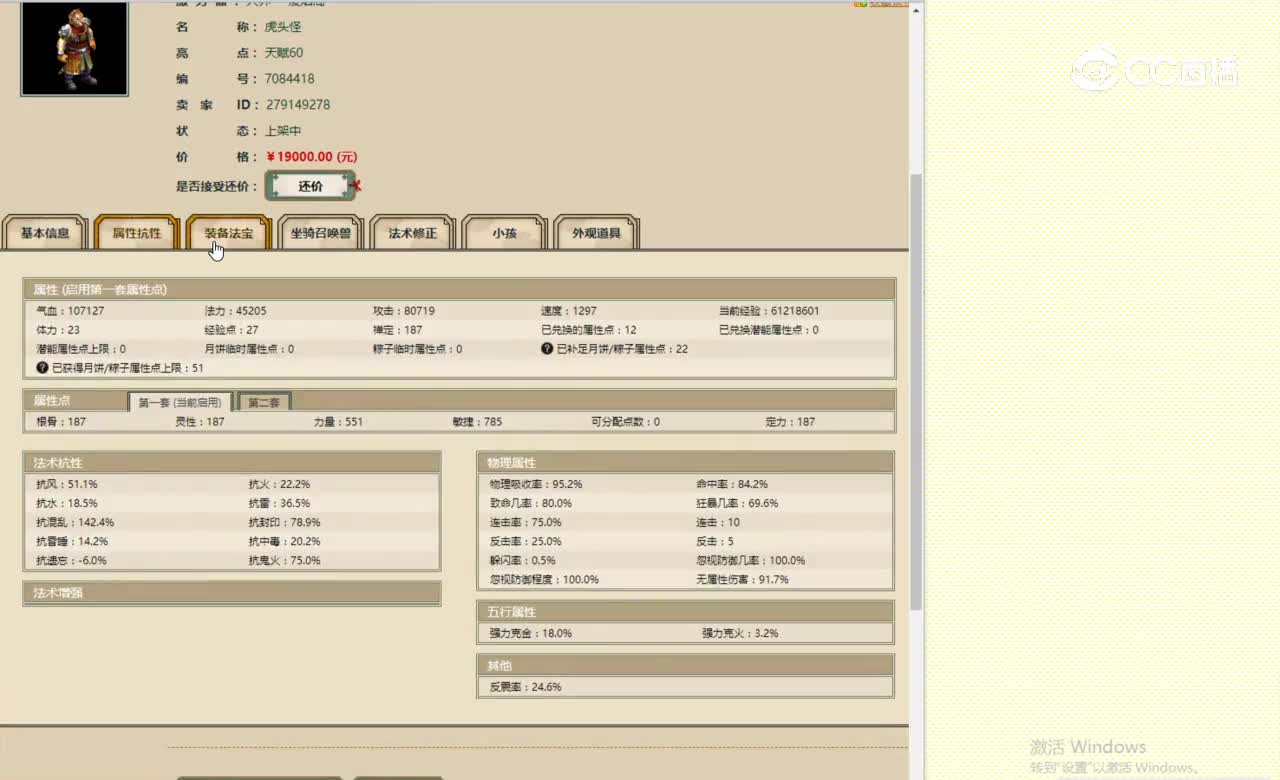Click the 法力：45205 stat
Screen dimensions: 1280x780
coord(235,311)
